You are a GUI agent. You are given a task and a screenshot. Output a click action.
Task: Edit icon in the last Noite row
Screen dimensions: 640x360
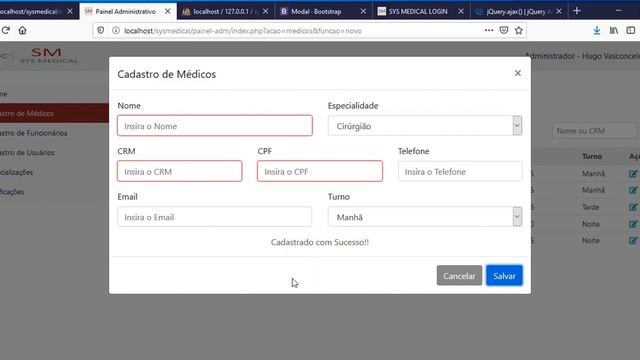click(633, 240)
